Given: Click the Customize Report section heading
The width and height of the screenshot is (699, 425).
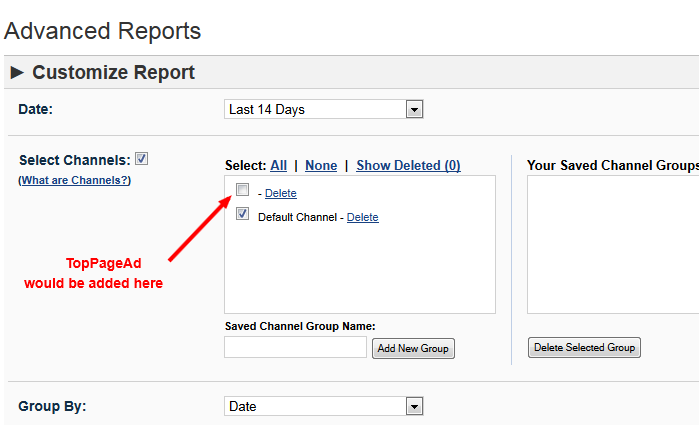Looking at the screenshot, I should (113, 73).
